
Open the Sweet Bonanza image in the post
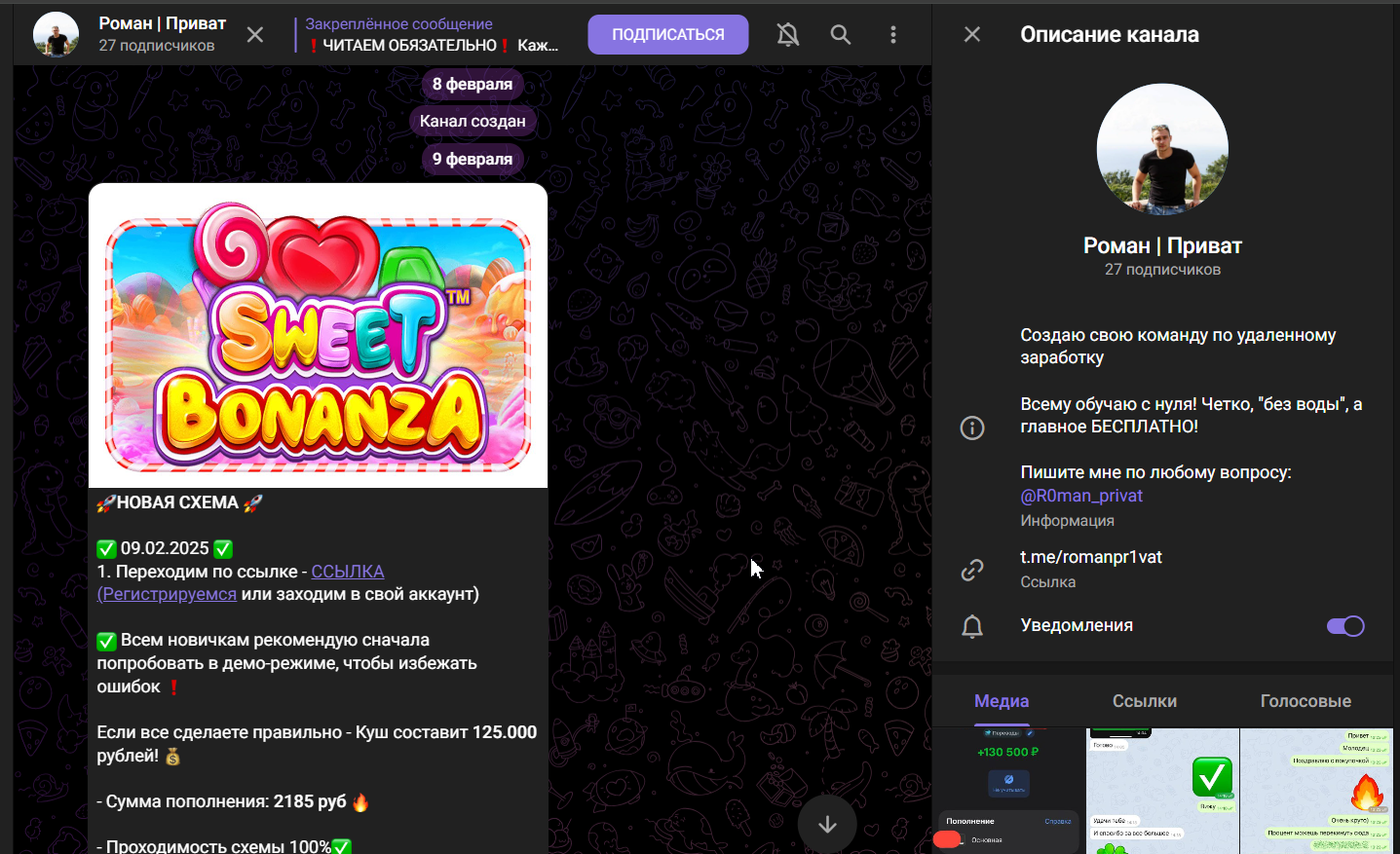(319, 336)
